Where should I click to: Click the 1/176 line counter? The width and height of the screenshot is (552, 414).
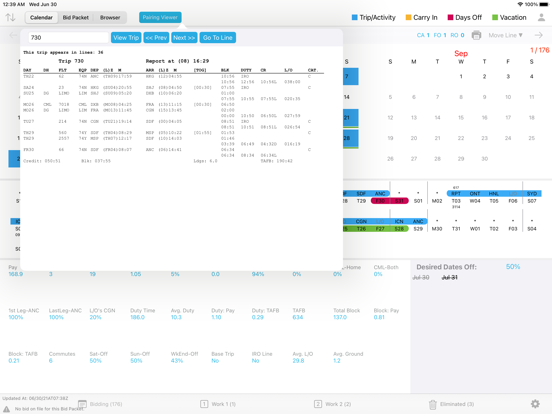[x=539, y=50]
